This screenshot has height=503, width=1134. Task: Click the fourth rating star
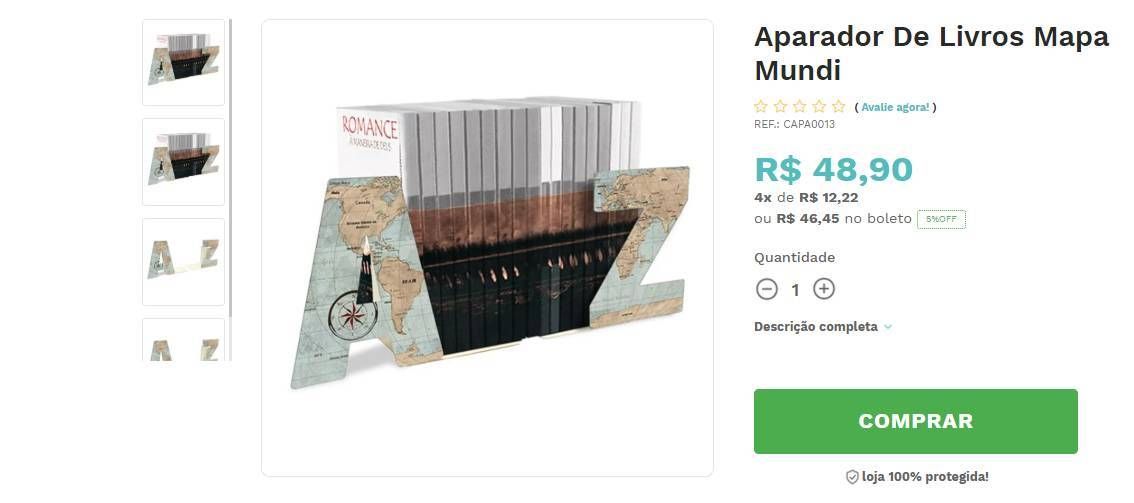[819, 107]
